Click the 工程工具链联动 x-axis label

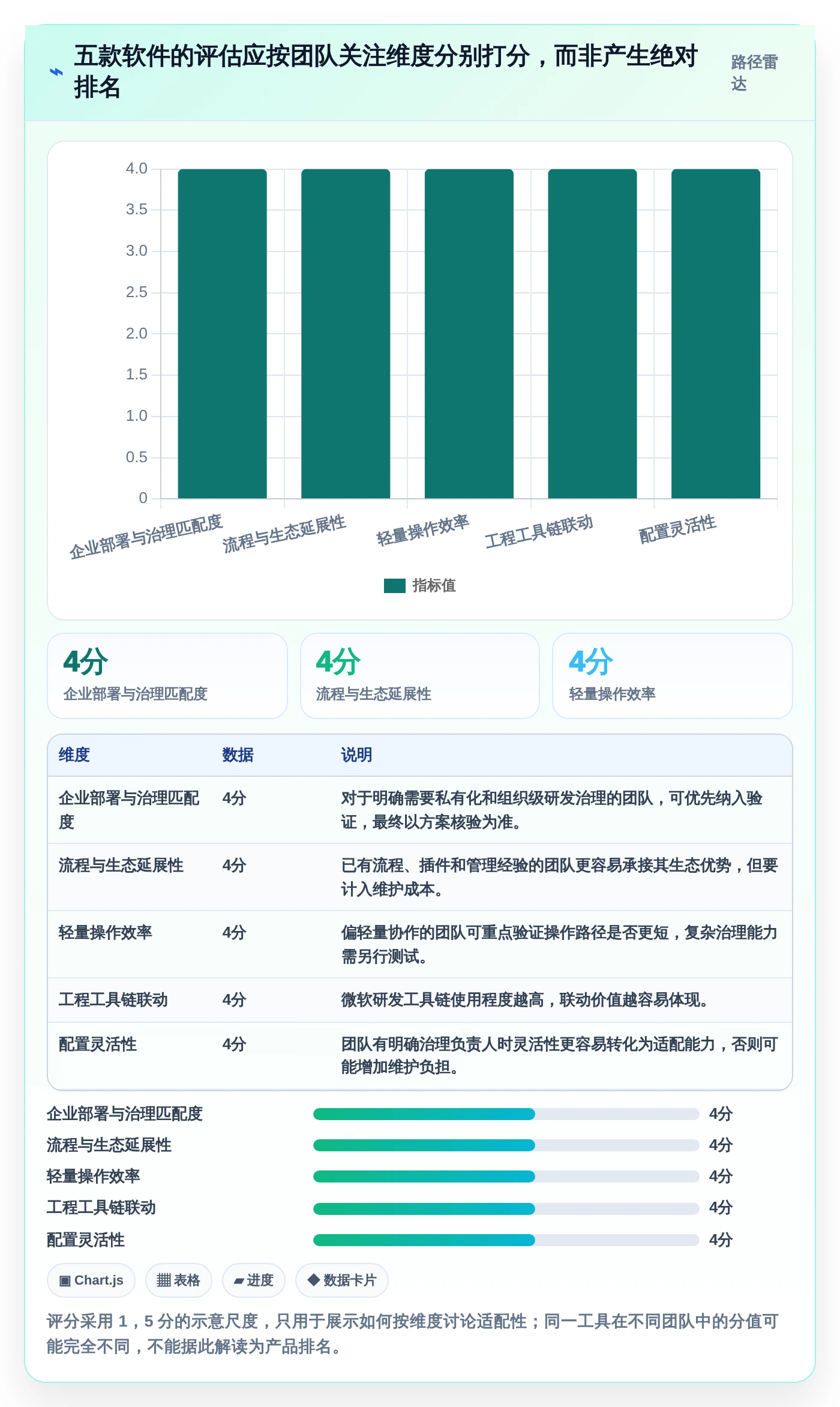click(539, 531)
